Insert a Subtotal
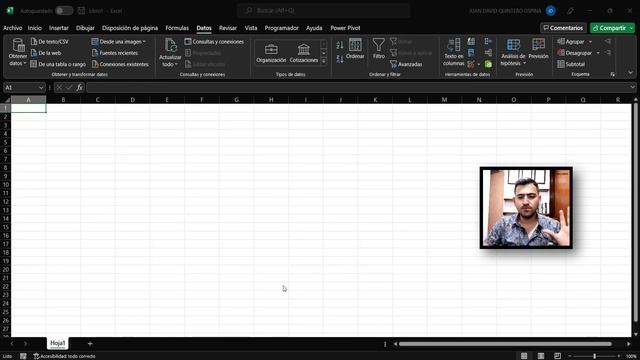Screen dimensions: 640x360 point(571,64)
